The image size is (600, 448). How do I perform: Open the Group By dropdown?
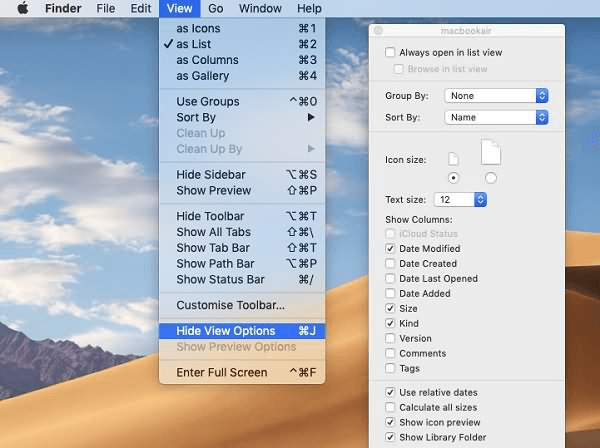click(x=496, y=96)
